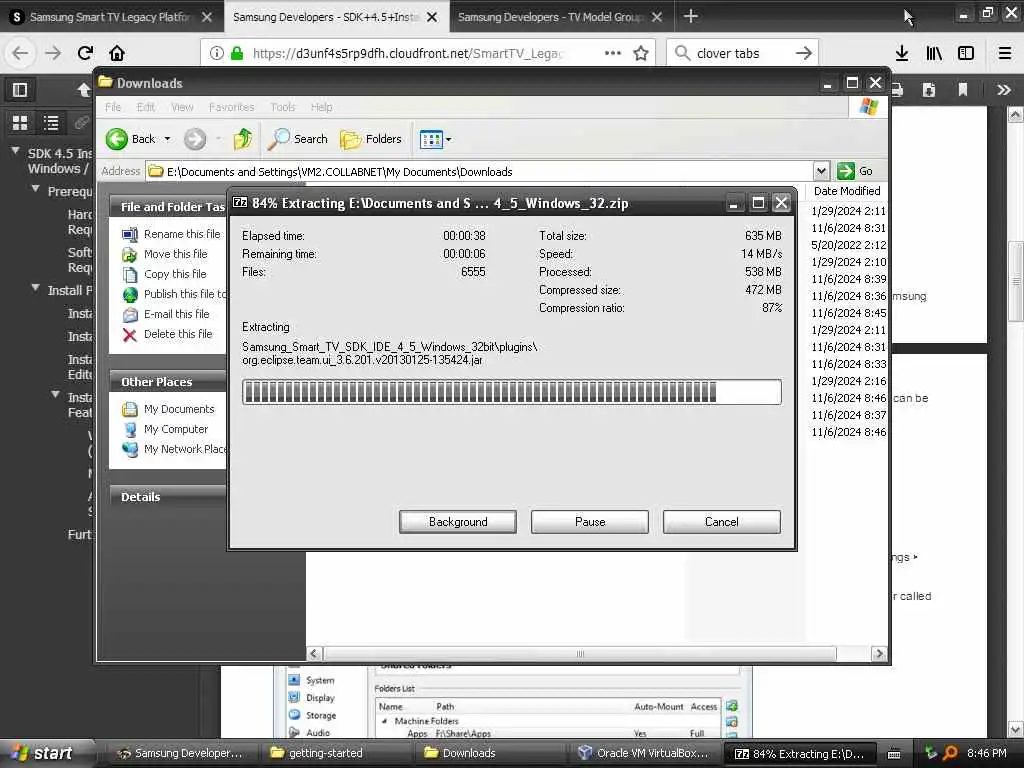Pause the 7-Zip extraction
Image resolution: width=1024 pixels, height=768 pixels.
pyautogui.click(x=590, y=522)
